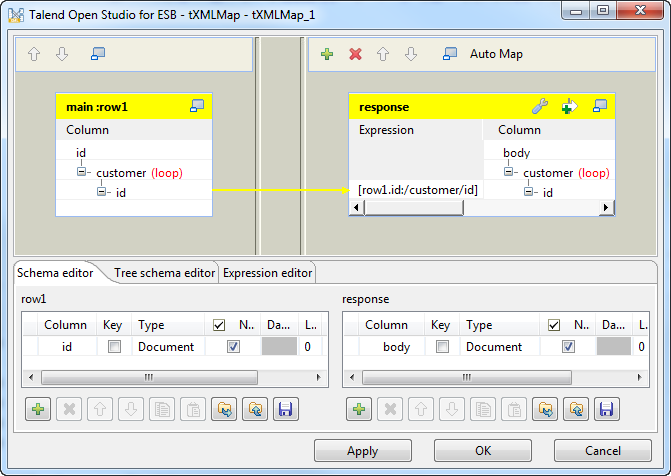Click Type column header in row1 schema
This screenshot has width=671, height=476.
coord(169,325)
